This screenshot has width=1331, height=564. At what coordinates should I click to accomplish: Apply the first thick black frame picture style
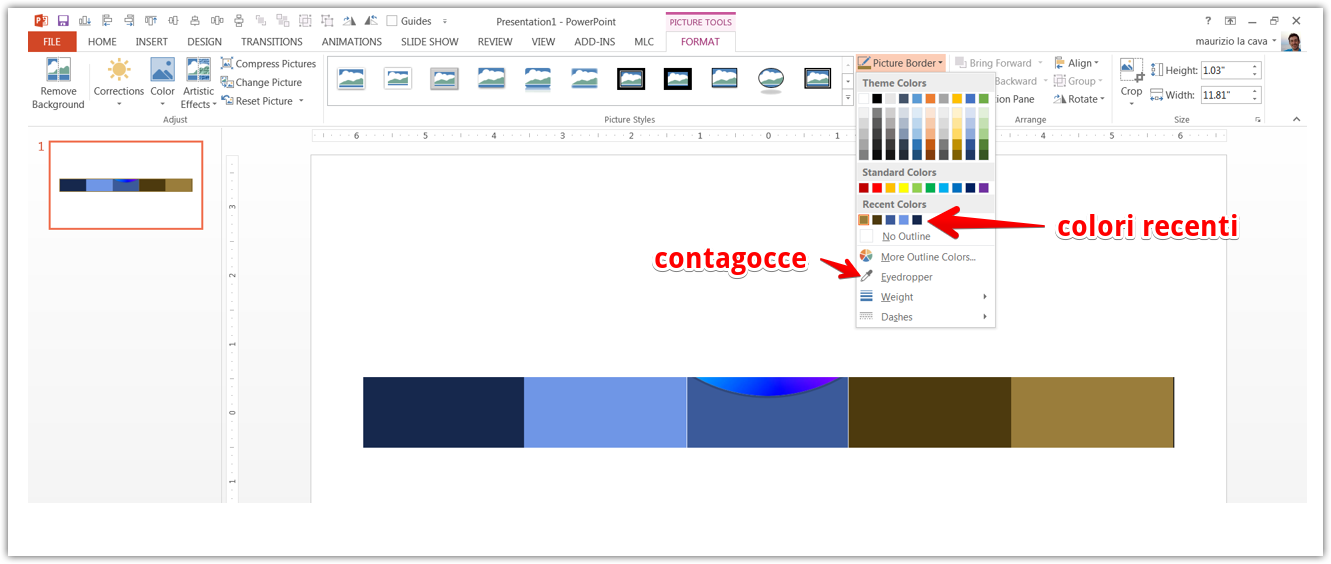tap(631, 78)
